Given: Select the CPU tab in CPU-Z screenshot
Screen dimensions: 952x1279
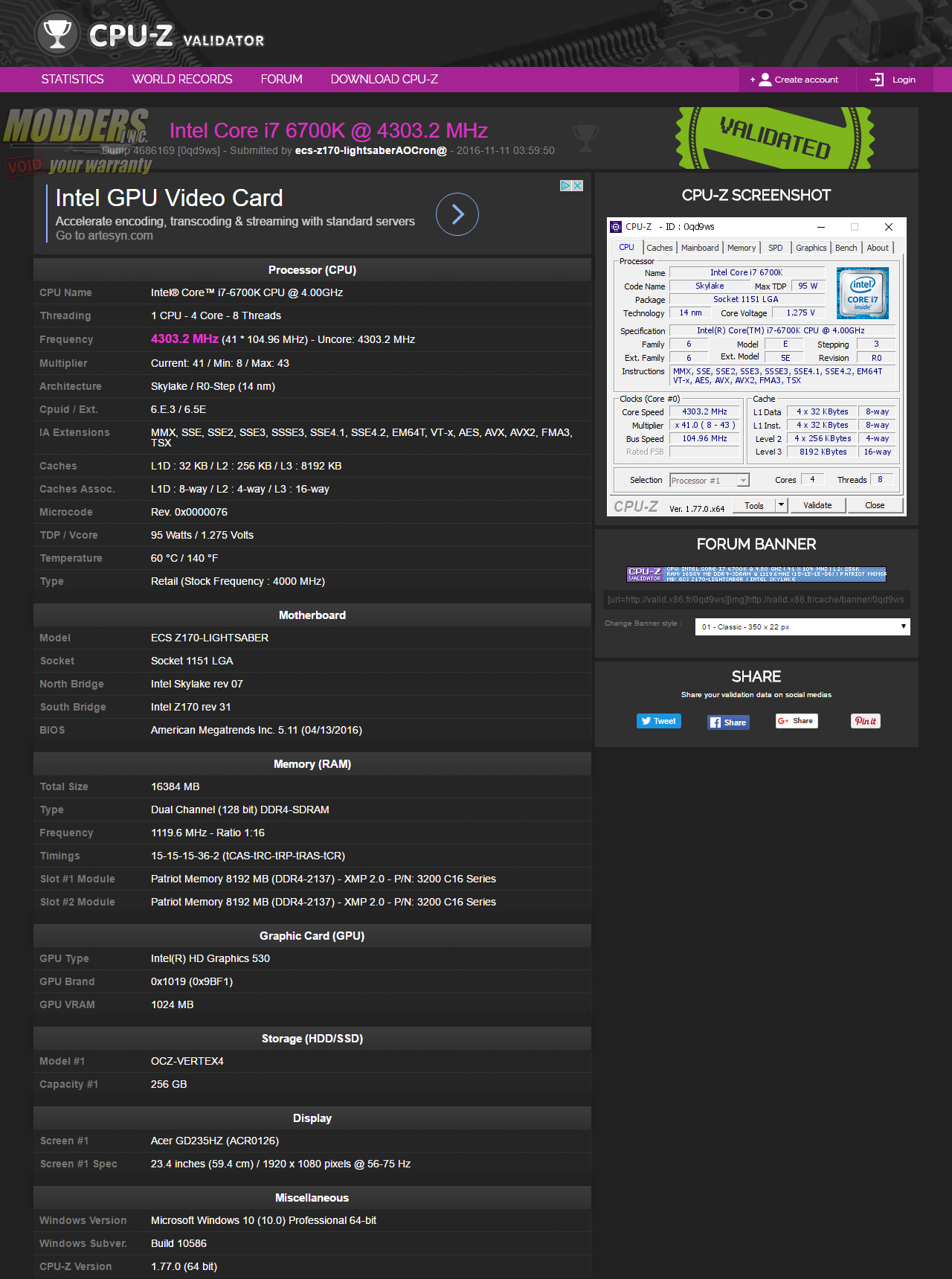Looking at the screenshot, I should pyautogui.click(x=627, y=248).
